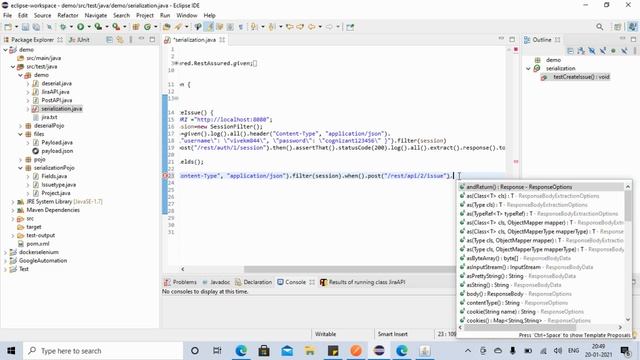Select pom.xml in Package Explorer
The image size is (640, 360).
tap(38, 244)
